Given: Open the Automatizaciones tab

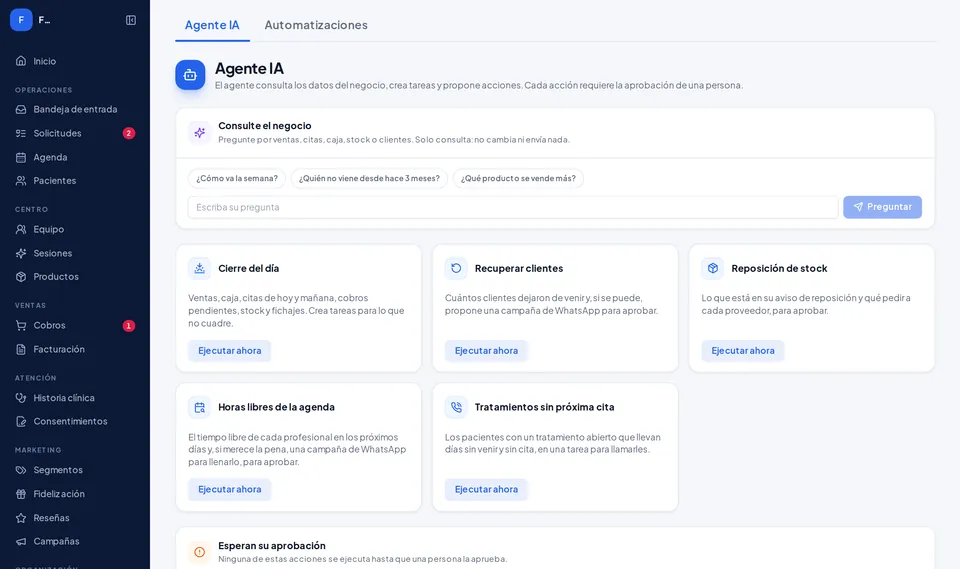Looking at the screenshot, I should point(316,25).
